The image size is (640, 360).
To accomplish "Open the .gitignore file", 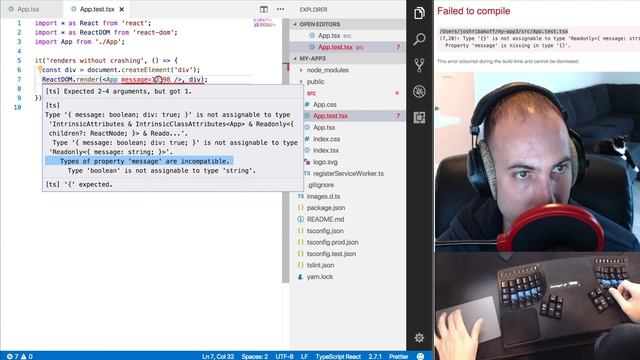I will point(320,185).
